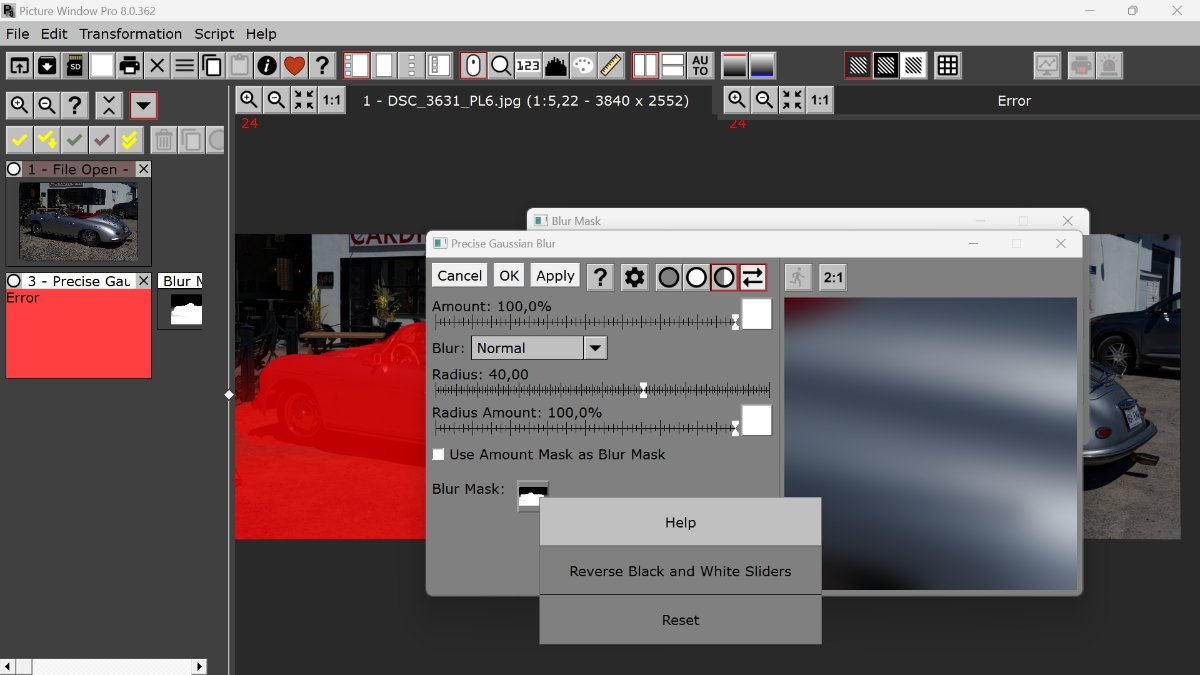
Task: Open the Transformation menu
Action: pyautogui.click(x=130, y=34)
